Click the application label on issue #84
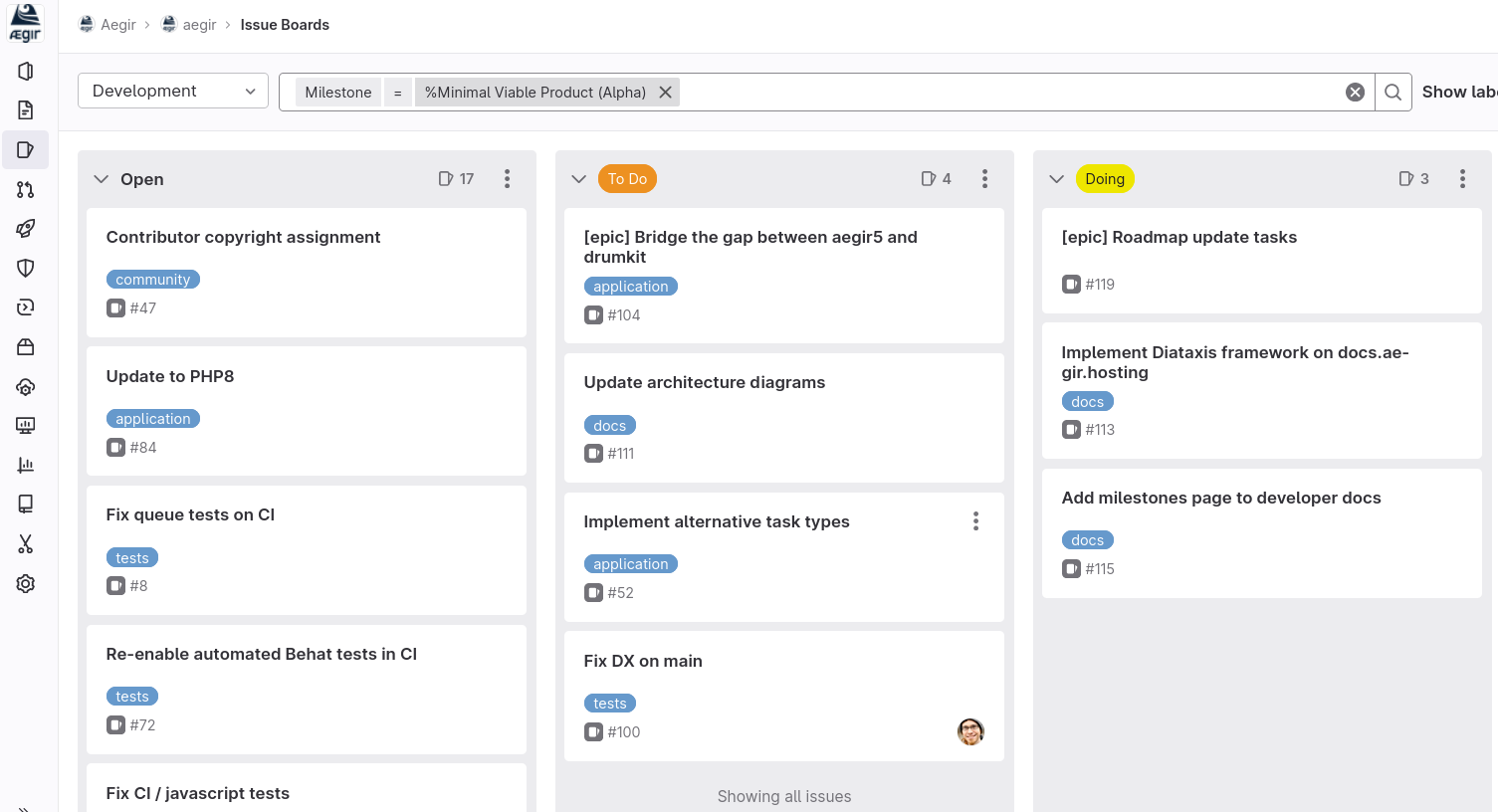Viewport: 1498px width, 812px height. pyautogui.click(x=153, y=419)
